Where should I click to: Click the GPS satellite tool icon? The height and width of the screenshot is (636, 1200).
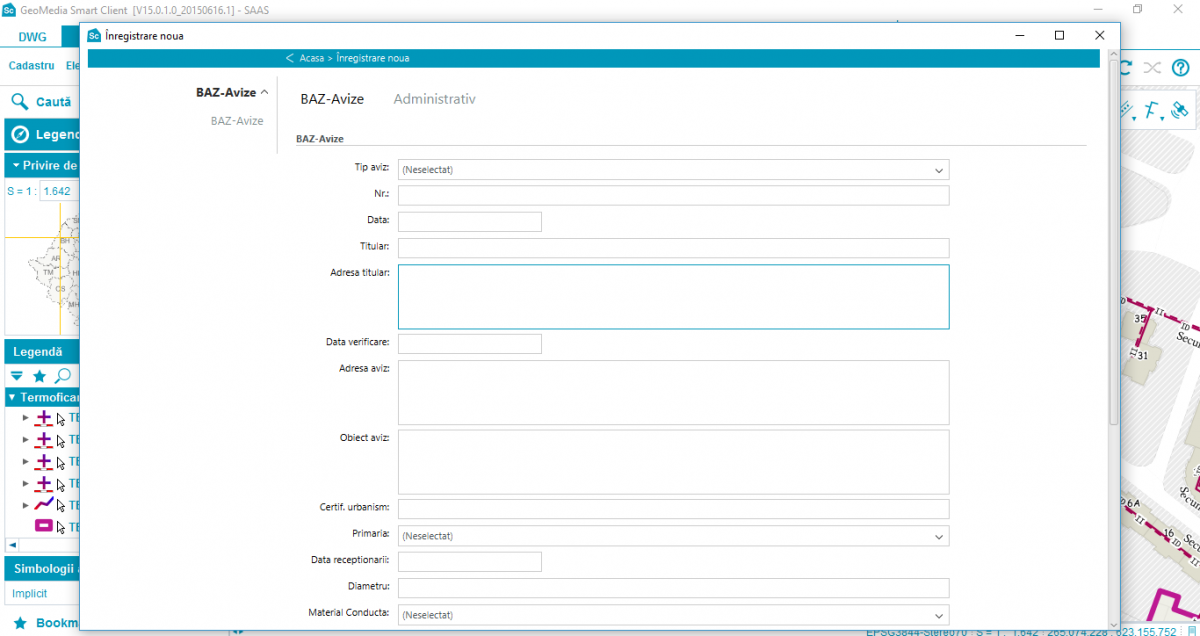click(x=1180, y=109)
